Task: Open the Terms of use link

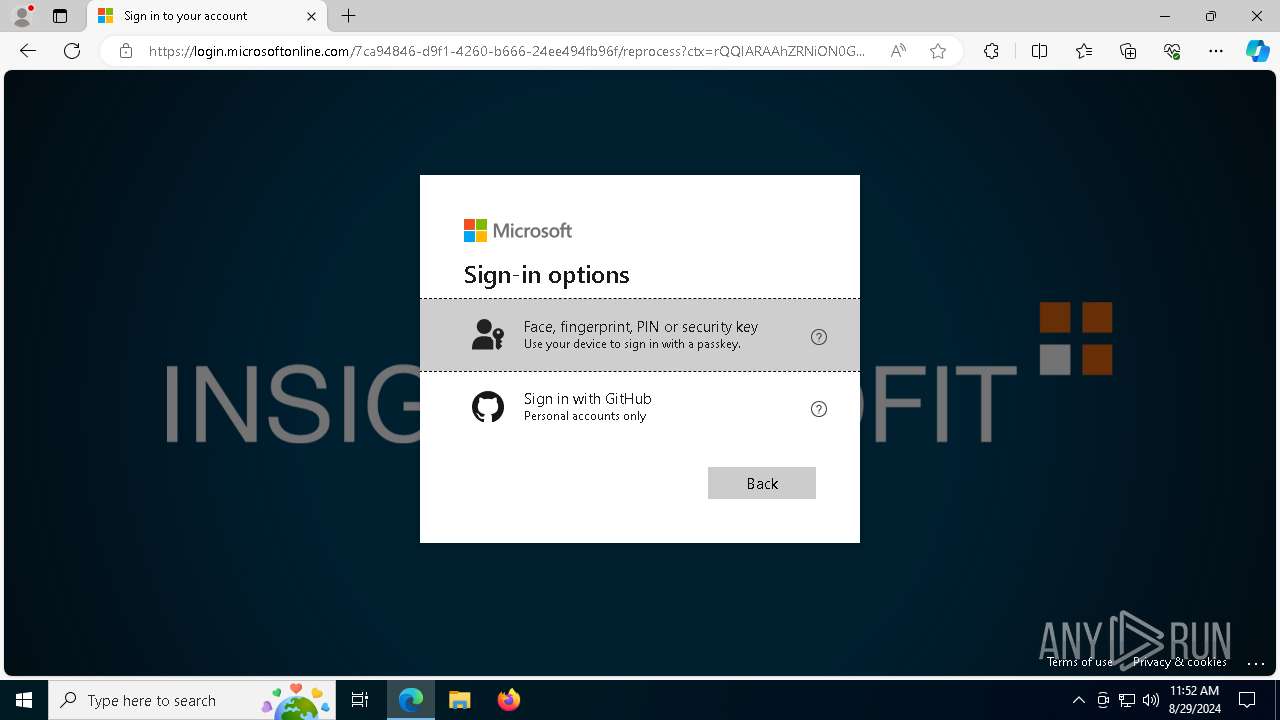Action: coord(1080,662)
